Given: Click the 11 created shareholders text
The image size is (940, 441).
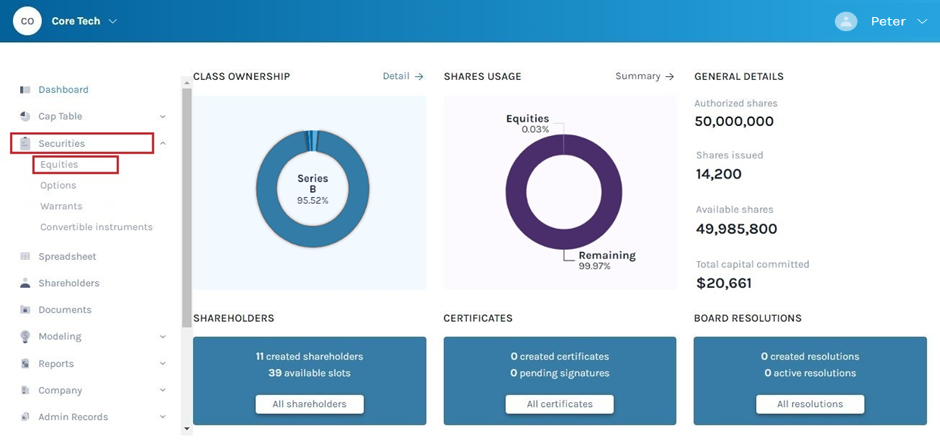Looking at the screenshot, I should click(x=309, y=357).
